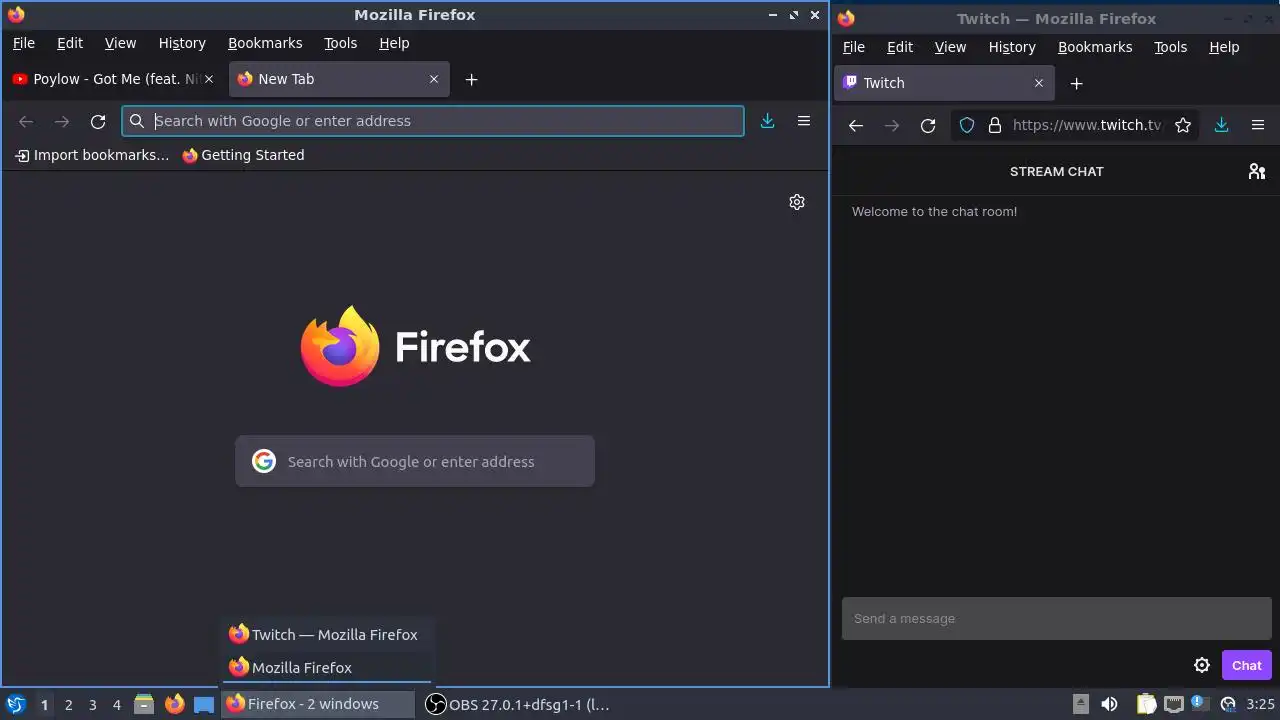Viewport: 1280px width, 720px height.
Task: Open the Tools menu in the left Firefox window
Action: point(340,43)
